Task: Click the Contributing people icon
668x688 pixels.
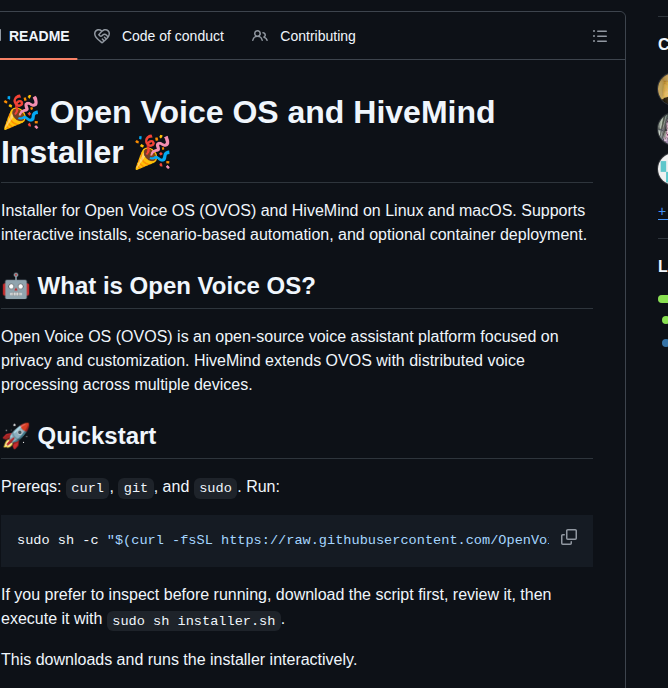Action: (260, 36)
